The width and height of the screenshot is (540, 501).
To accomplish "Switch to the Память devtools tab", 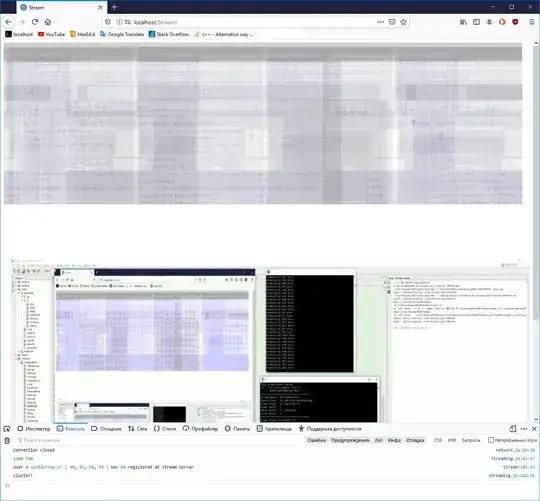I will pos(238,429).
